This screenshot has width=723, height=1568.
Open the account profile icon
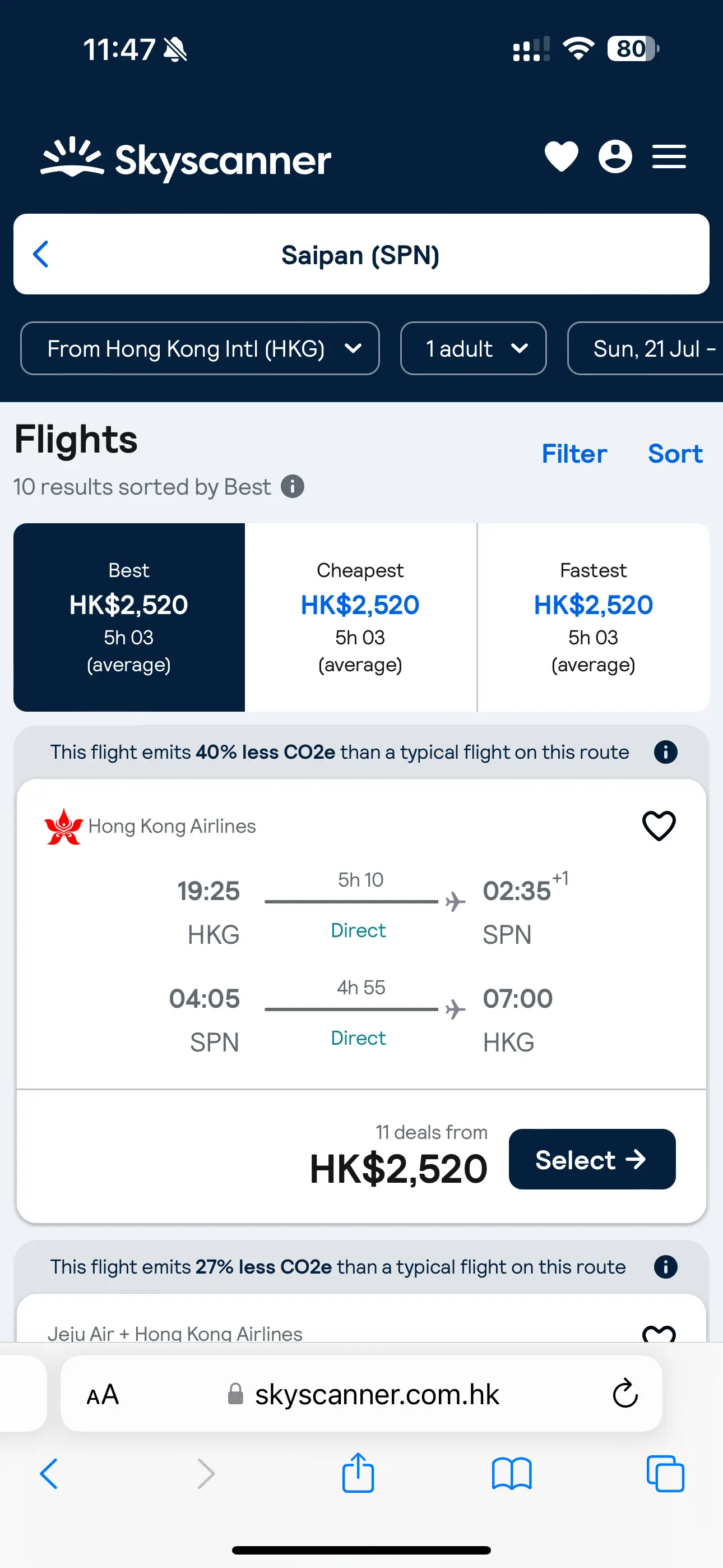click(615, 156)
